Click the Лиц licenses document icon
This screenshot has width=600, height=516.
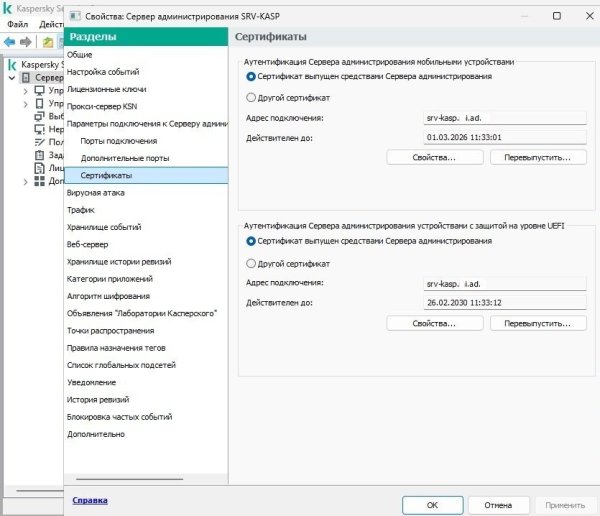(39, 168)
